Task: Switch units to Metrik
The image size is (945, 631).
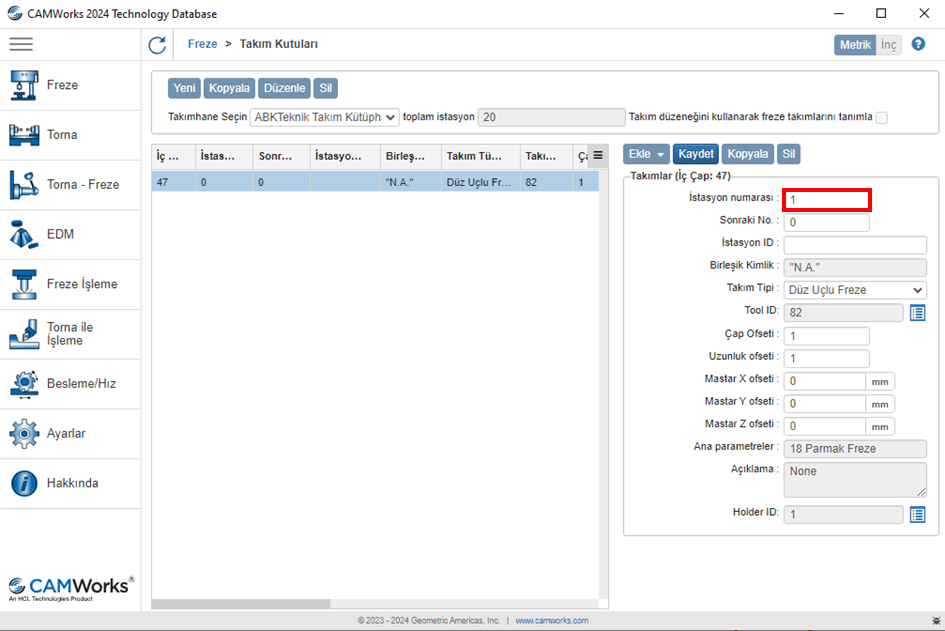Action: [x=855, y=45]
